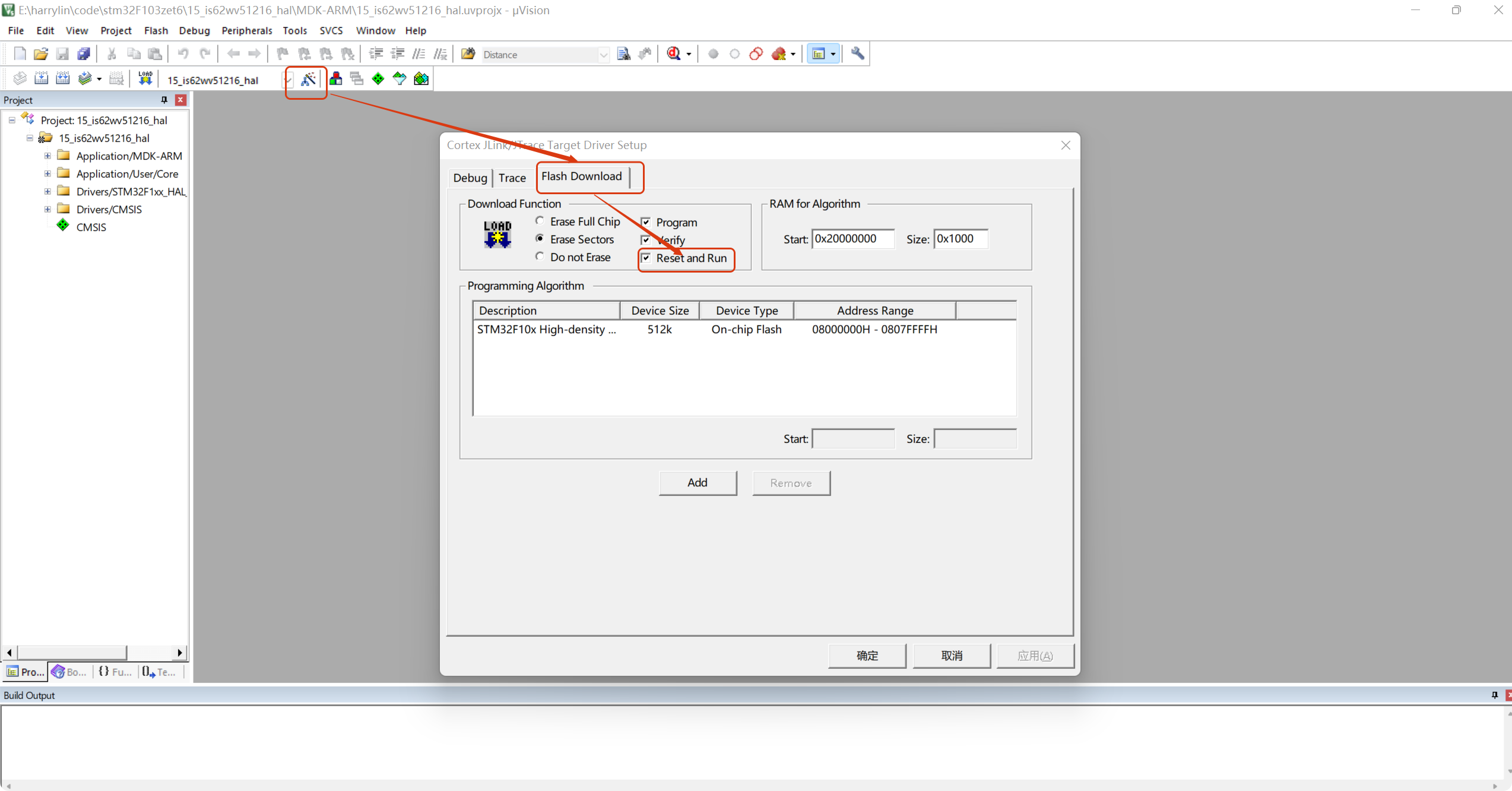Click the Configuration wrench icon
This screenshot has width=1512, height=791.
[x=857, y=54]
